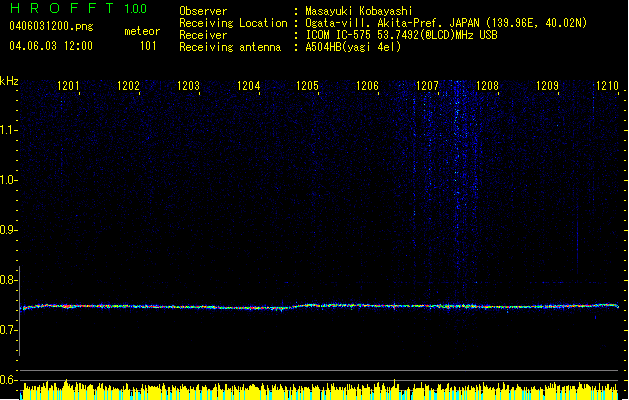This screenshot has height=400, width=629.
Task: Click antenna value A504HB(yagi 4el)
Action: click(x=353, y=47)
